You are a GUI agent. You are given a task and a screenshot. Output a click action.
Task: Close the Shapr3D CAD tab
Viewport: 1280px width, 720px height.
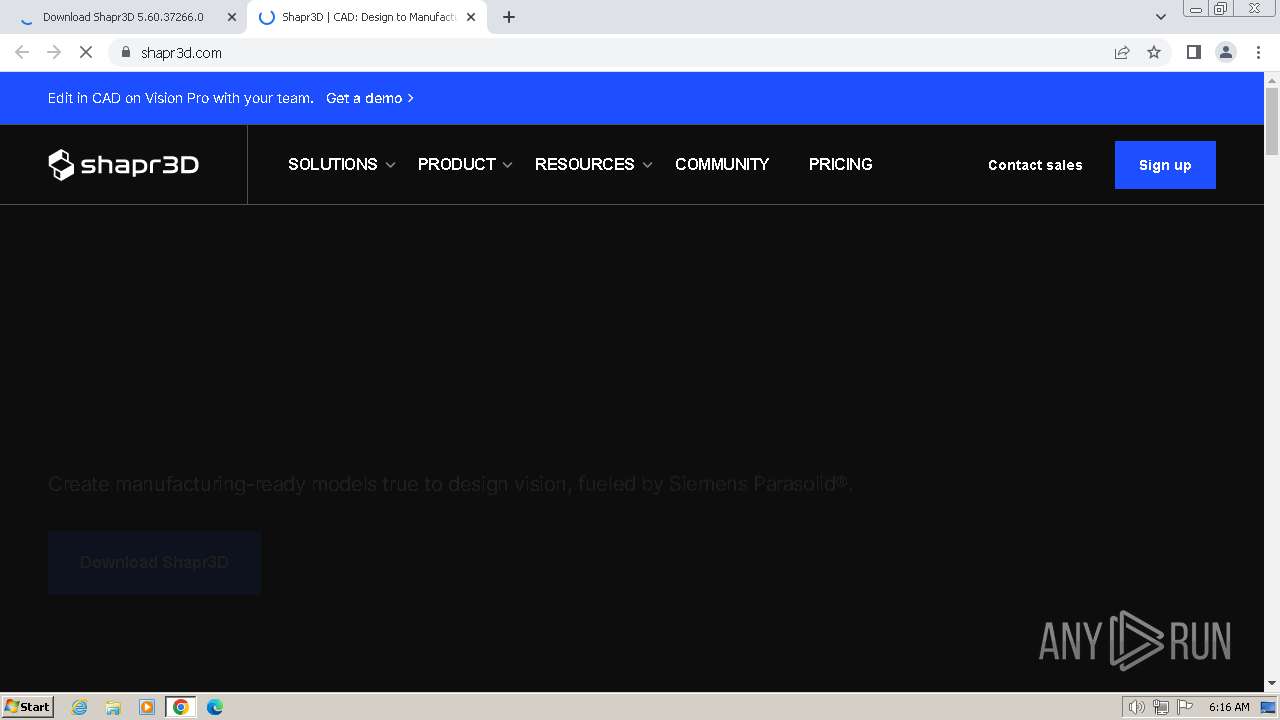[471, 17]
